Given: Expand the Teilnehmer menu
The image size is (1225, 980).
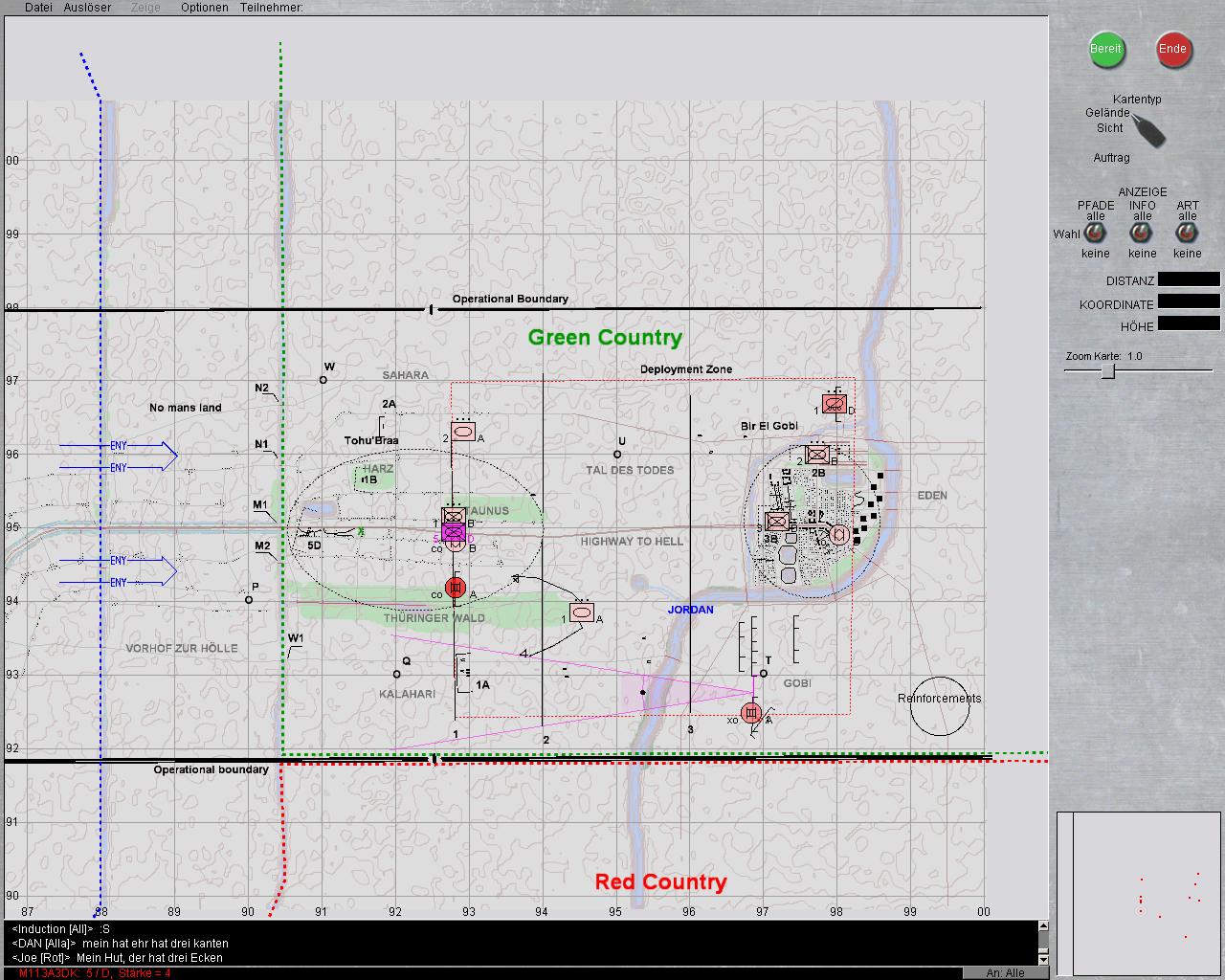Looking at the screenshot, I should tap(271, 8).
